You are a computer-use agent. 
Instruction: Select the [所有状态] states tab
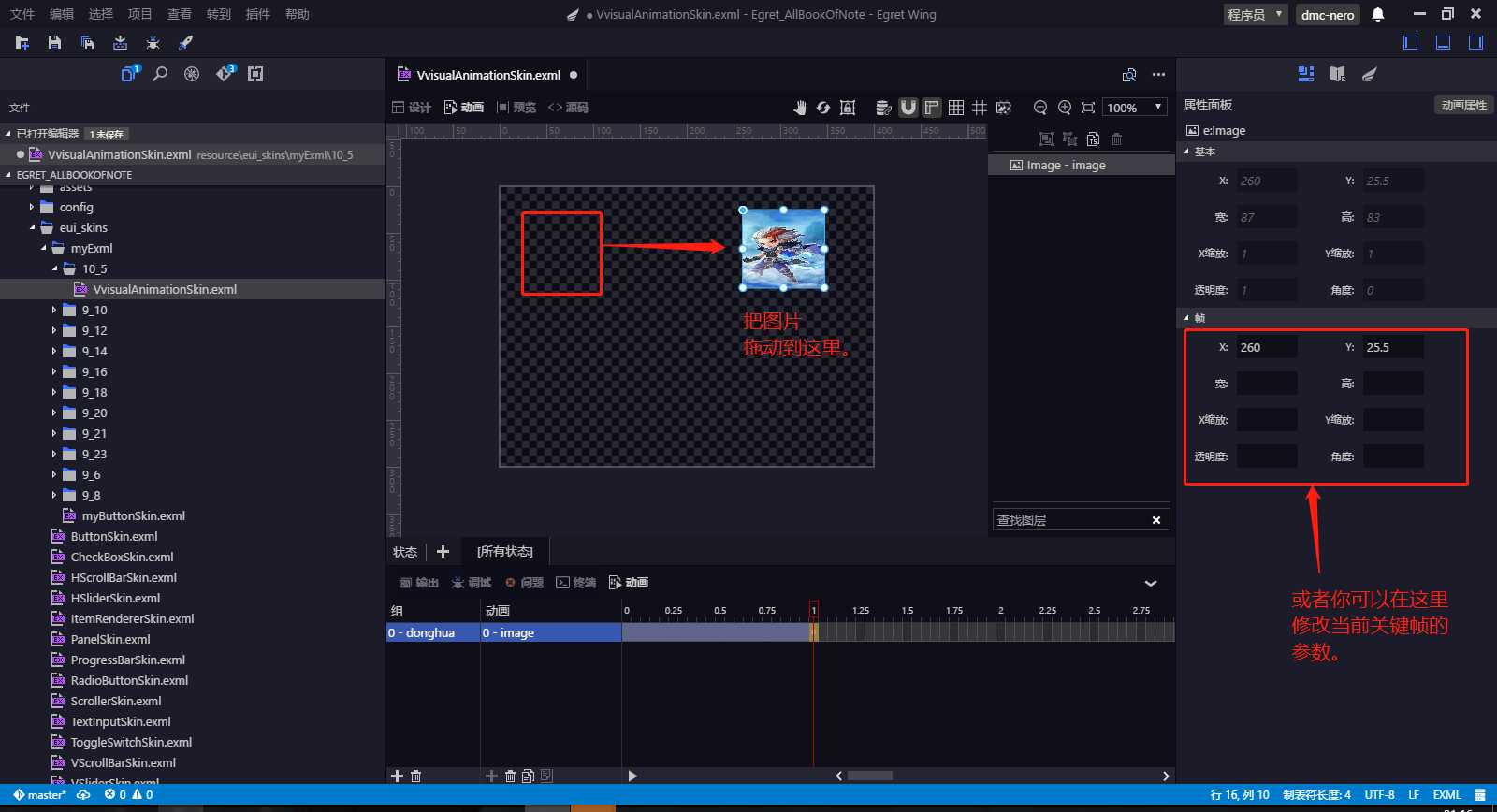504,551
